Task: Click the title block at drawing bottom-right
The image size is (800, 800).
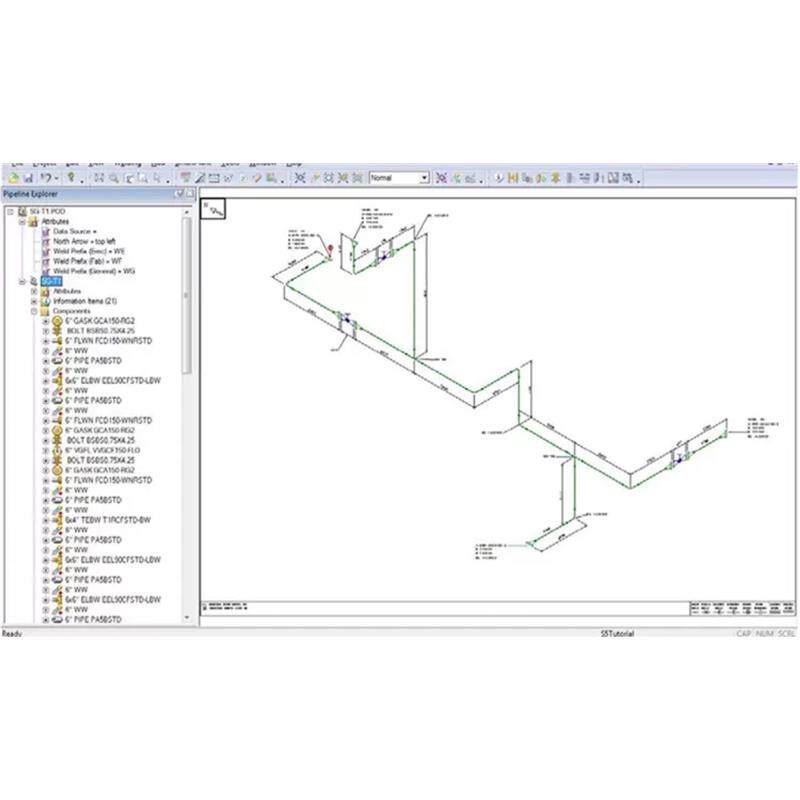Action: pyautogui.click(x=742, y=608)
